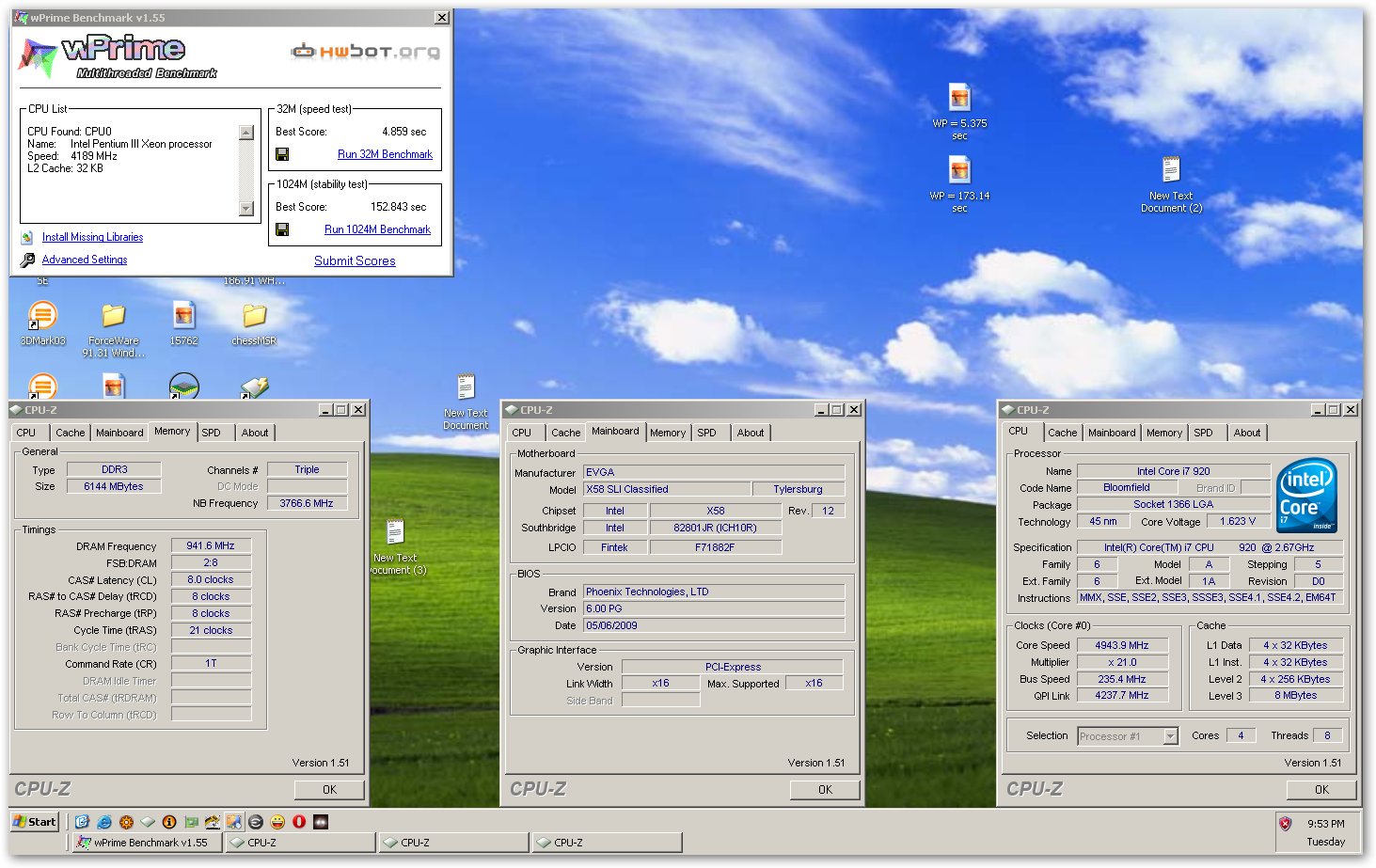1376x868 pixels.
Task: Open Advanced Settings in wPrime
Action: tap(85, 260)
